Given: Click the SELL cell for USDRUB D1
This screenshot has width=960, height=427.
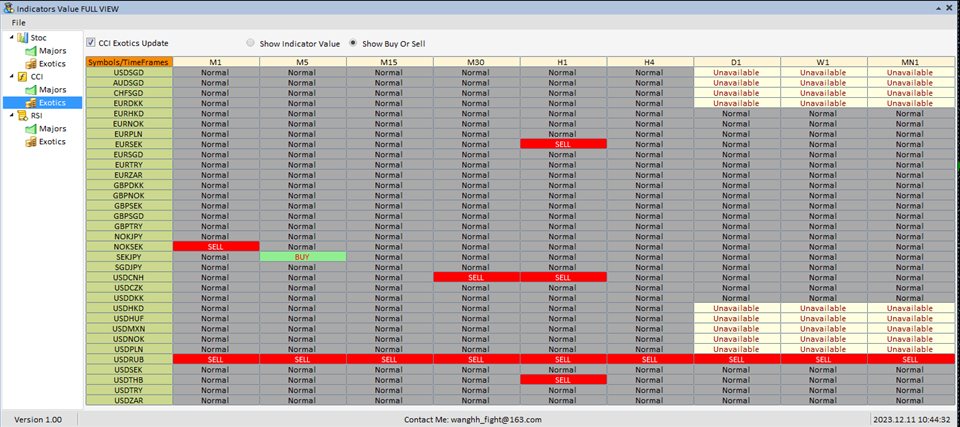Looking at the screenshot, I should coord(737,359).
